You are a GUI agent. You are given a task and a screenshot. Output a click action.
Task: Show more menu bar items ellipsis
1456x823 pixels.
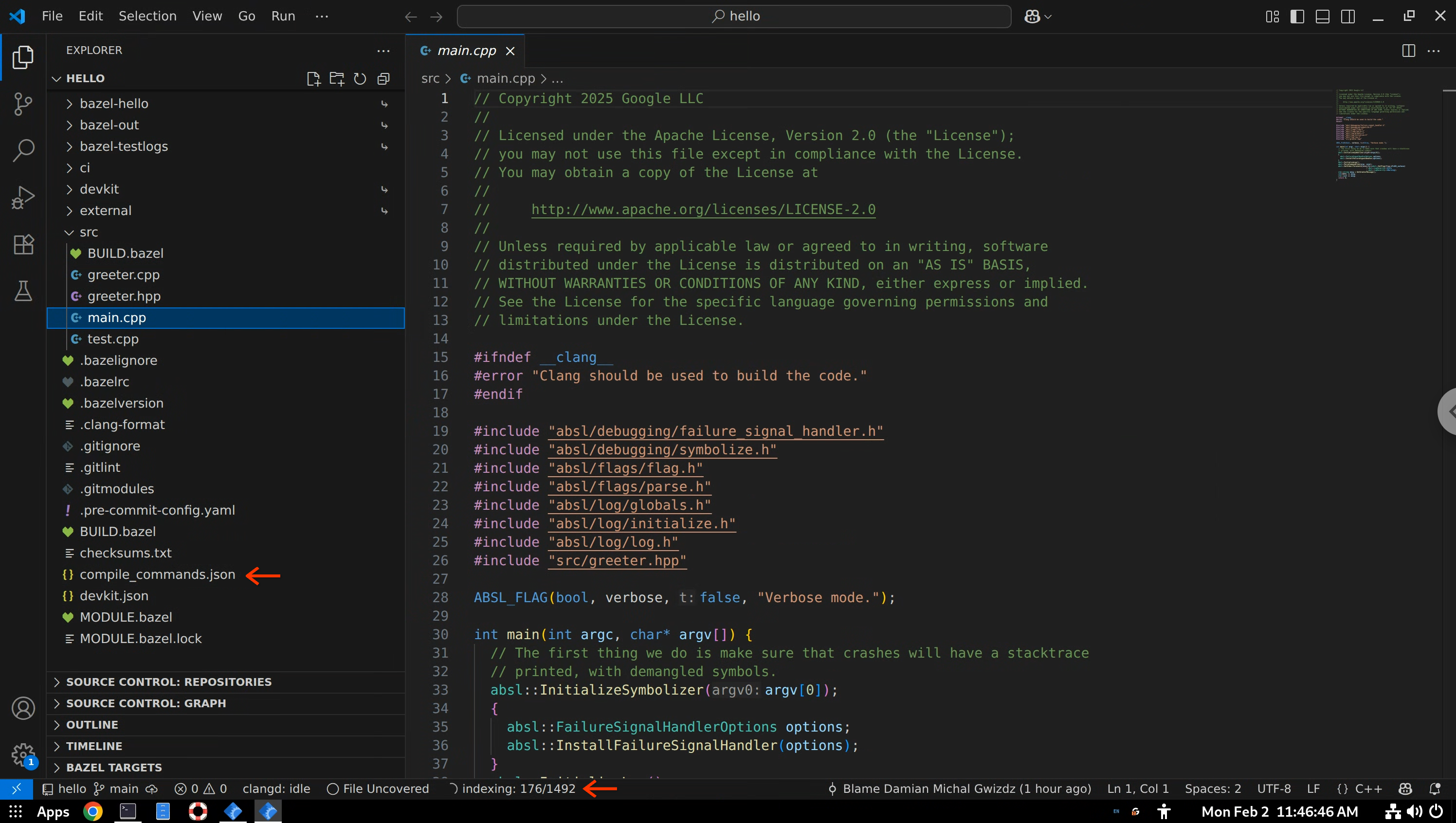[x=322, y=17]
